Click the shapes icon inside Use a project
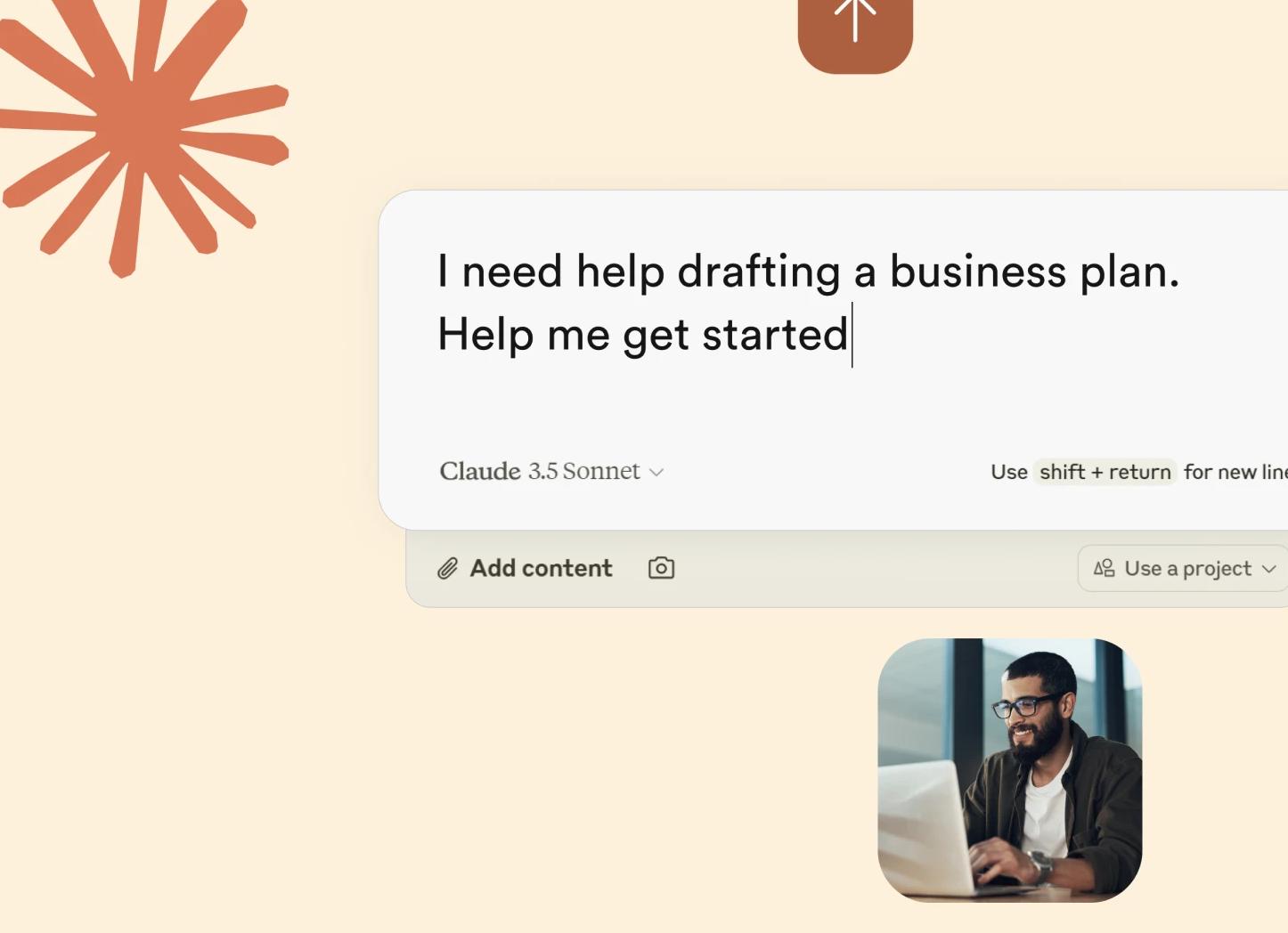 click(1104, 568)
